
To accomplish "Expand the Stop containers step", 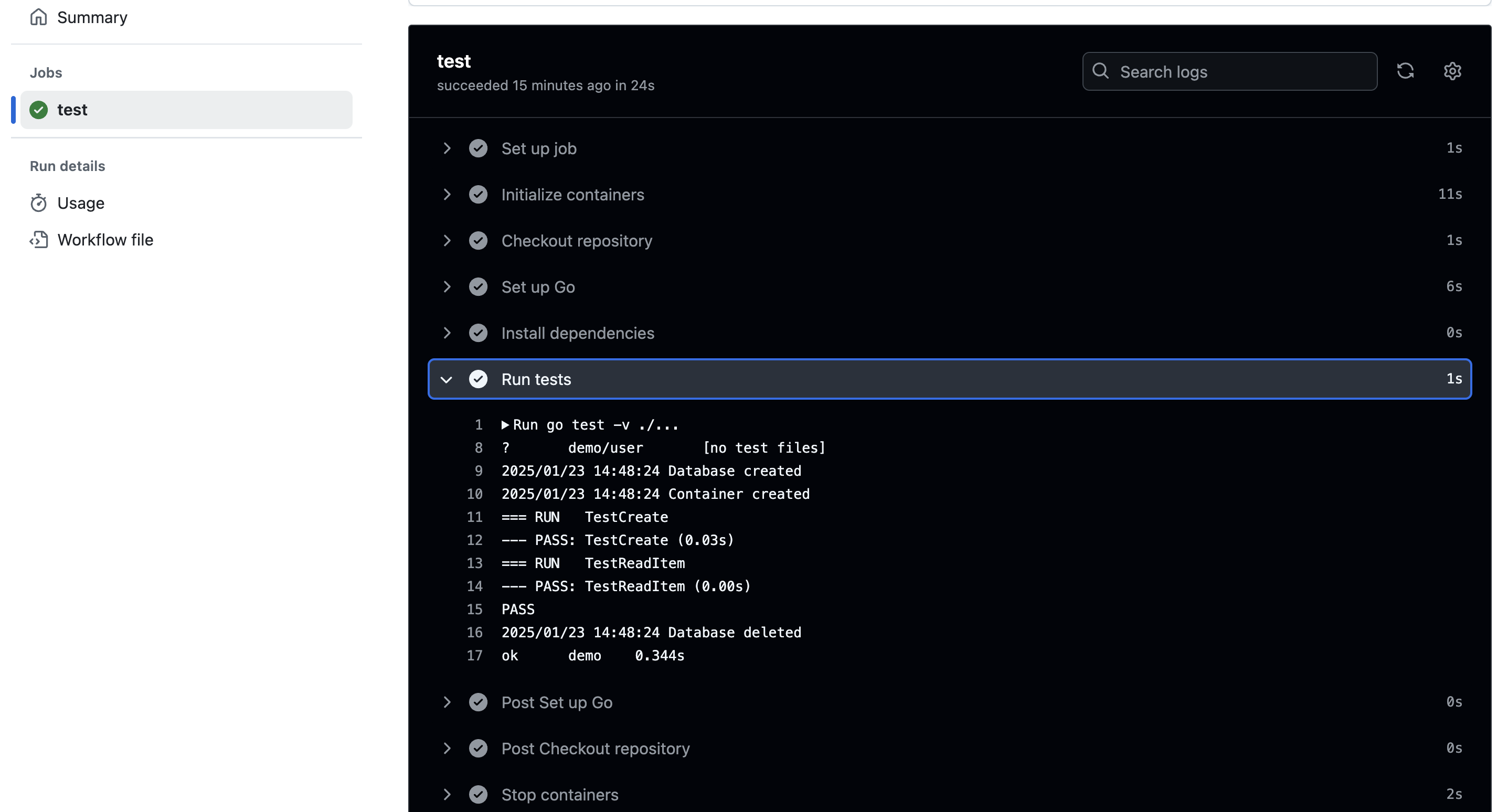I will coord(447,795).
